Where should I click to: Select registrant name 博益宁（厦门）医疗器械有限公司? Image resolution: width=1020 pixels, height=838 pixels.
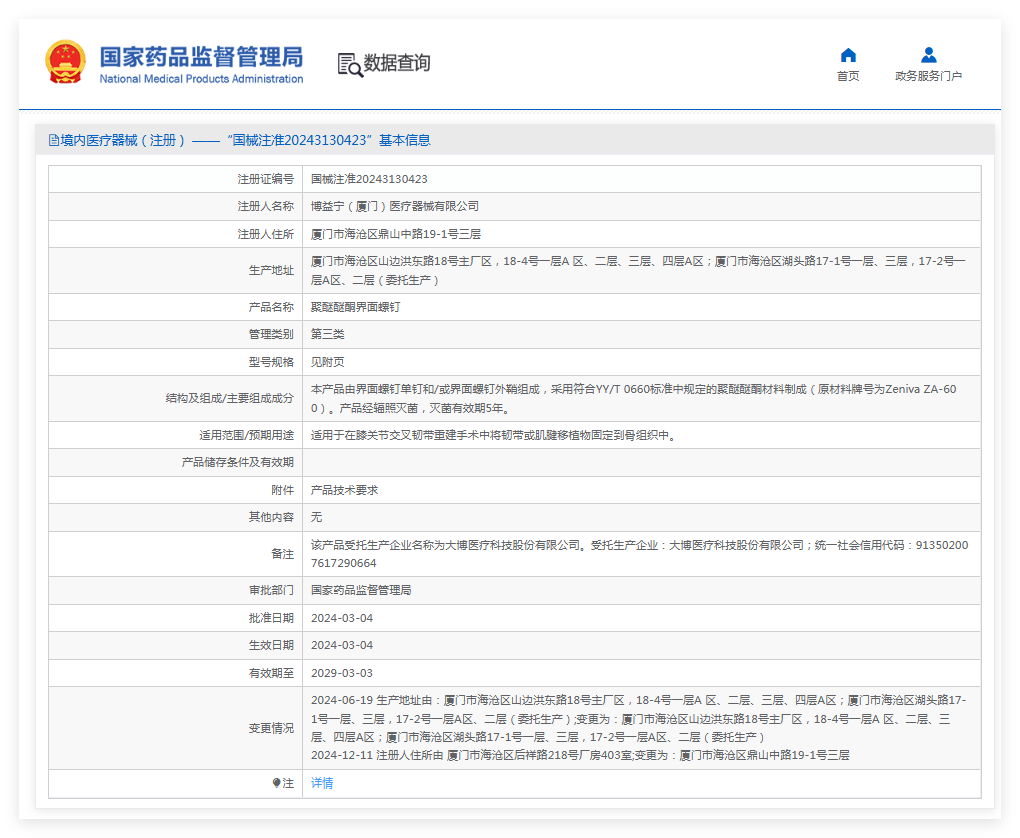click(395, 206)
